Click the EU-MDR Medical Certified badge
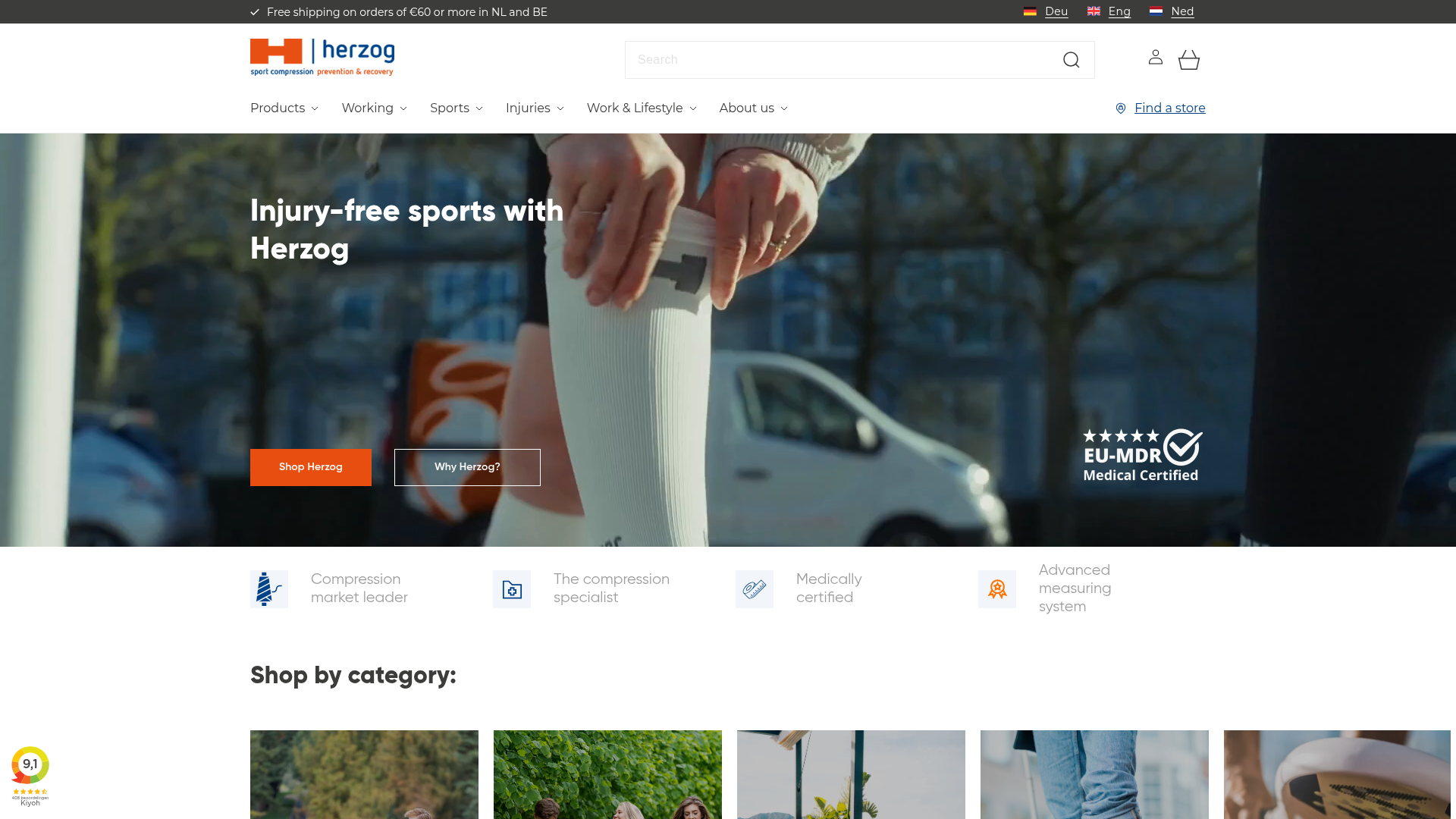Image resolution: width=1456 pixels, height=819 pixels. 1142,455
